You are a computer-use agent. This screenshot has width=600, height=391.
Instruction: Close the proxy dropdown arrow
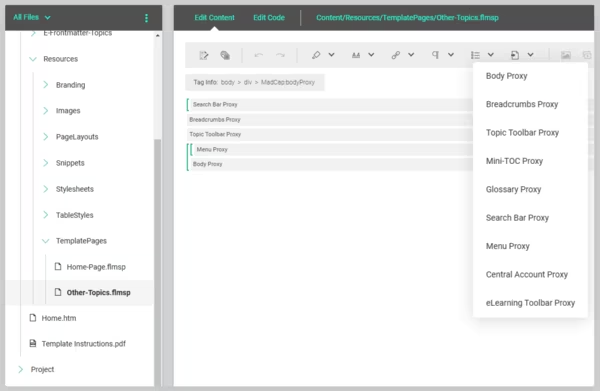pyautogui.click(x=530, y=55)
